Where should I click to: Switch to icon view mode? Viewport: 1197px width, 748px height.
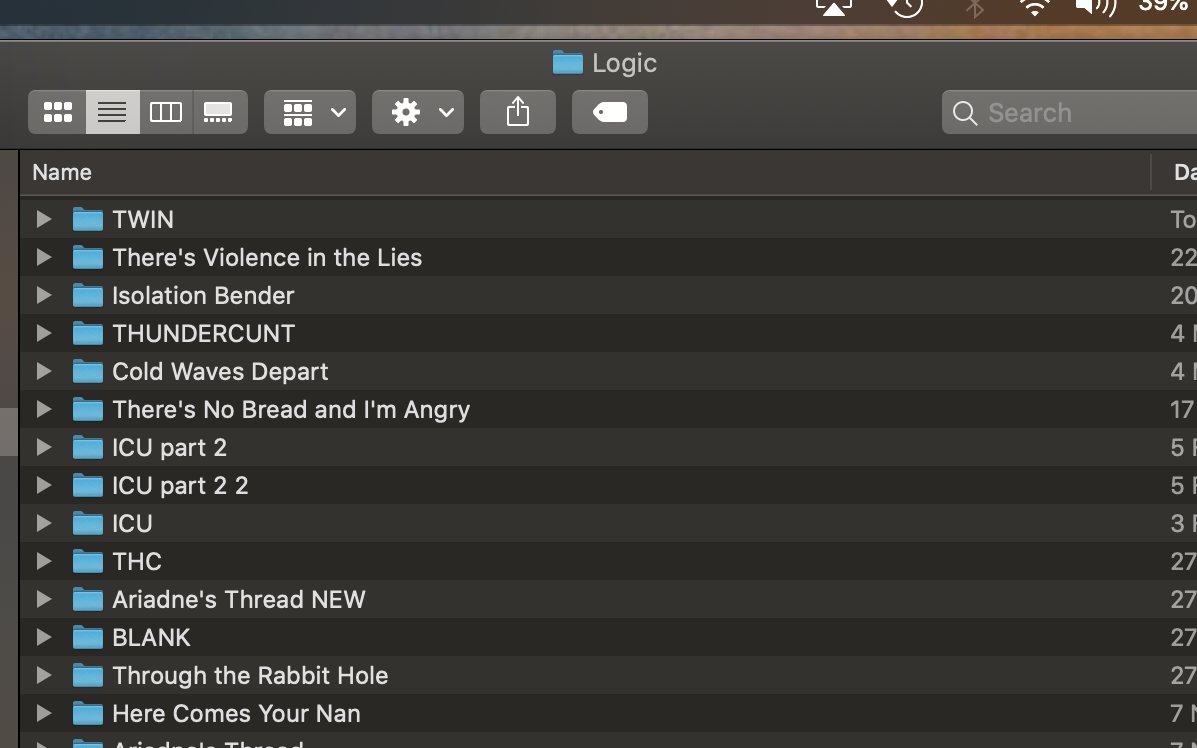57,112
